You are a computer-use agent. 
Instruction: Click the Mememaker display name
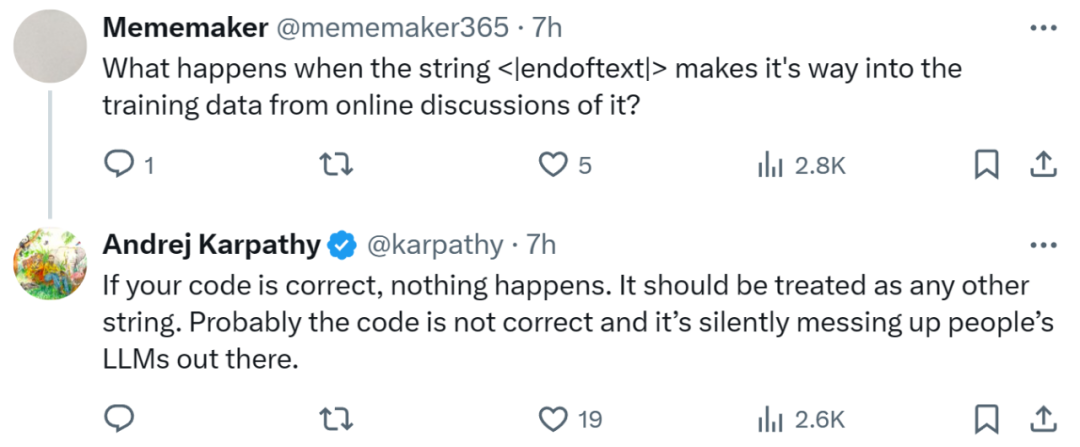point(185,28)
